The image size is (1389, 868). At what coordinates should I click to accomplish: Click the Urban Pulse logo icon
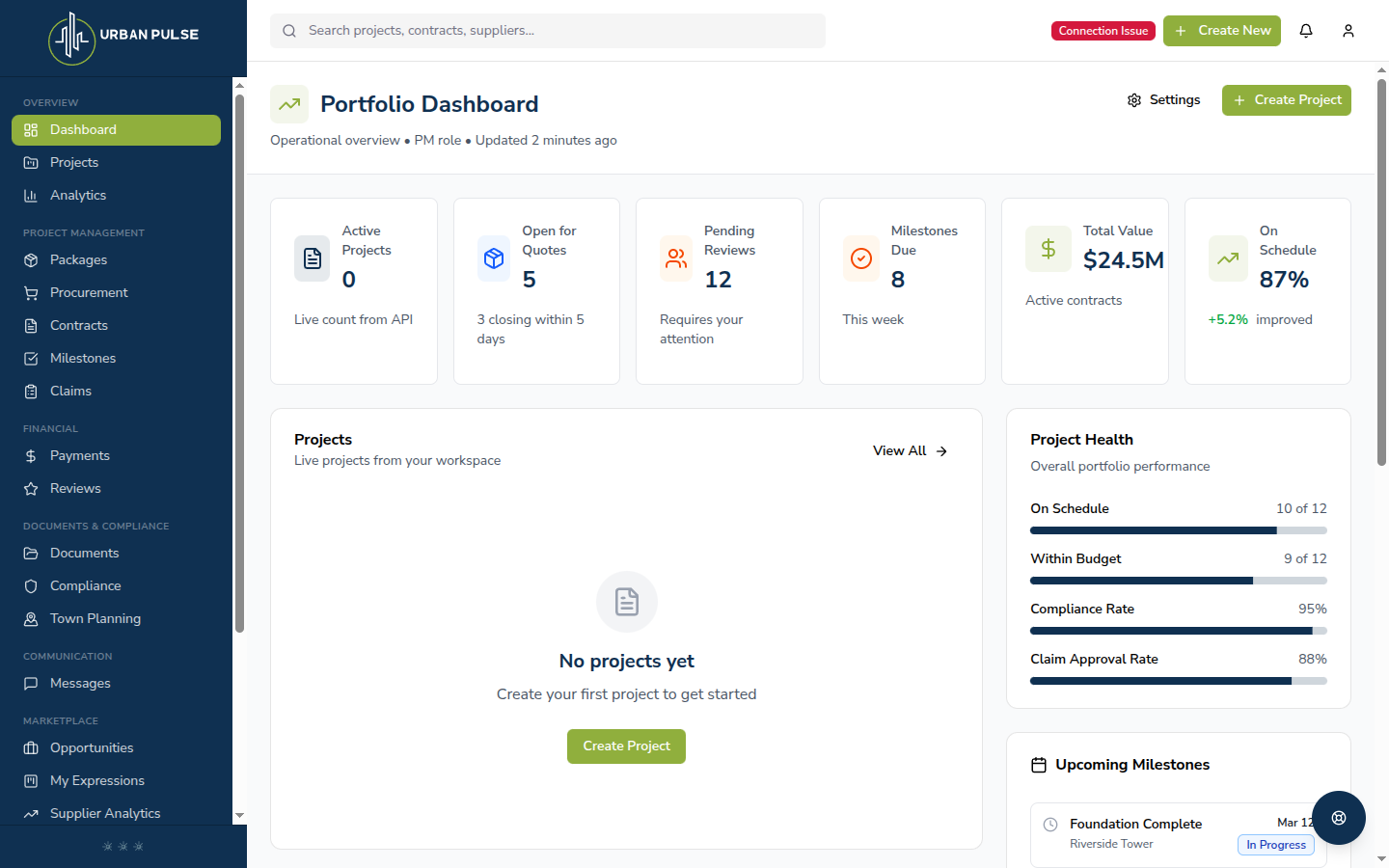(x=72, y=39)
